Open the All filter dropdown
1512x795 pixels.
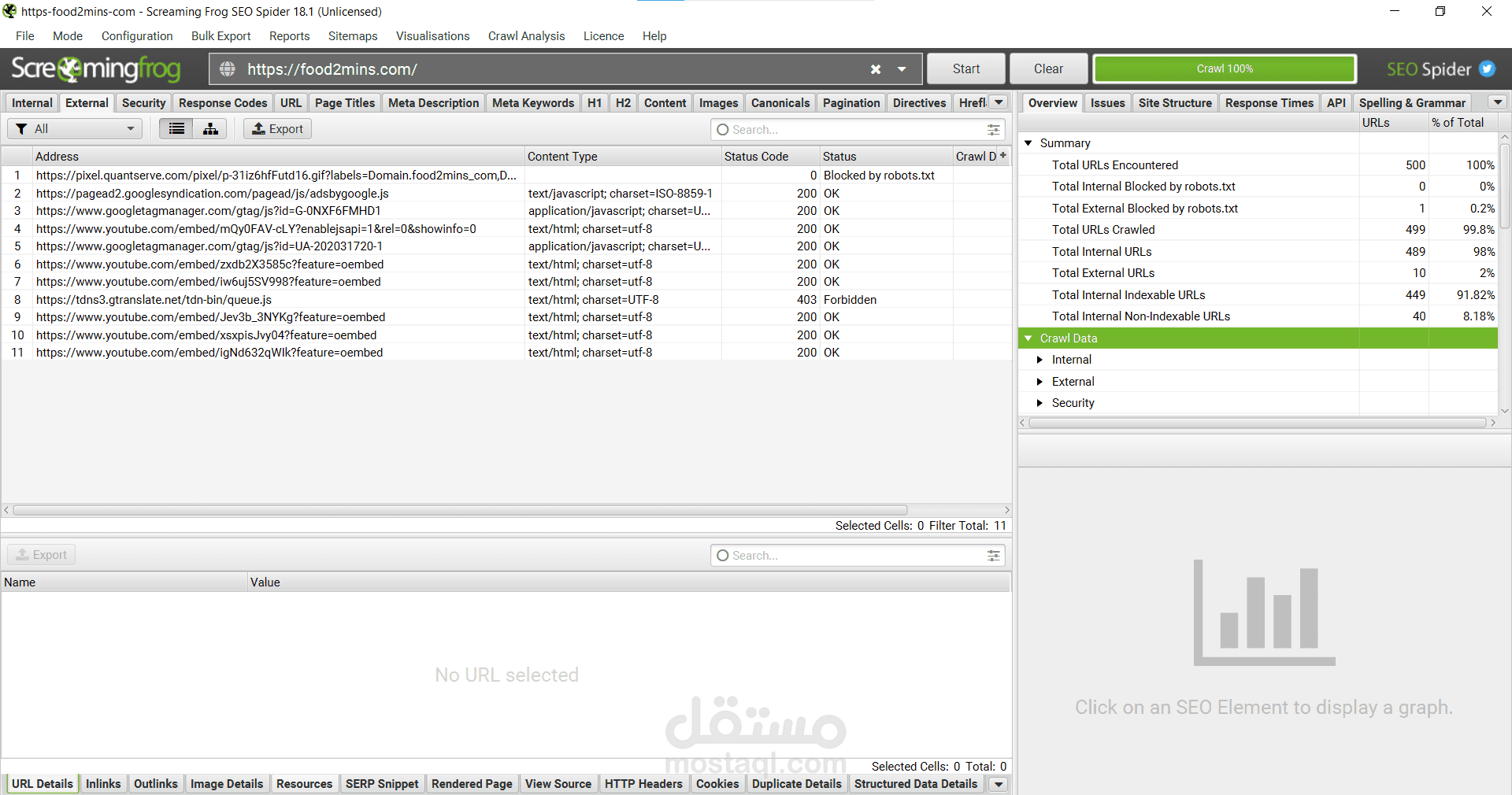click(x=75, y=129)
